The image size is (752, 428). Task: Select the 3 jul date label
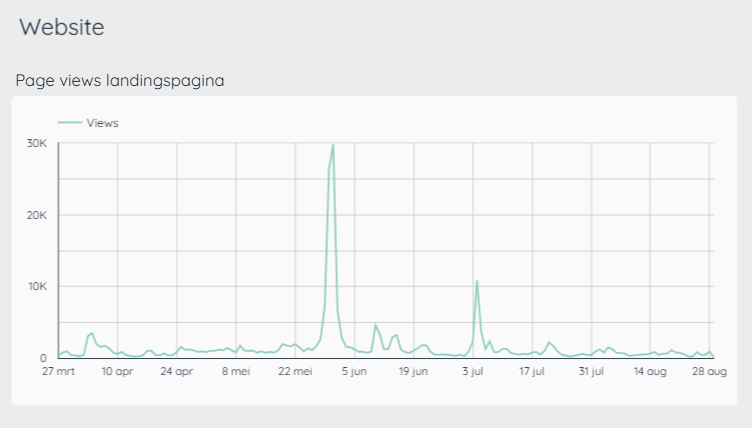(473, 371)
